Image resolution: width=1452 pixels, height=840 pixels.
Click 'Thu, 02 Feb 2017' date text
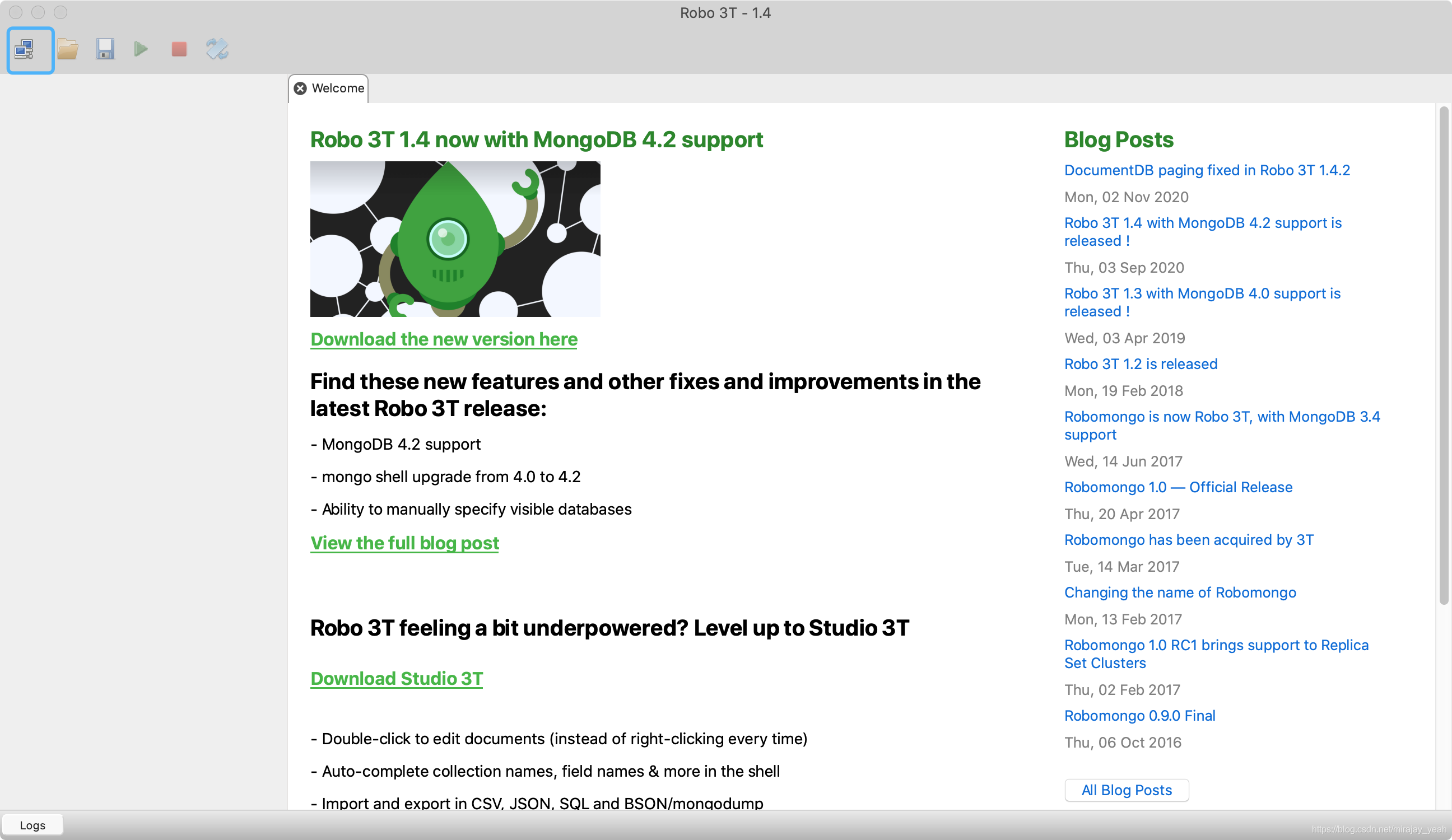click(x=1123, y=690)
